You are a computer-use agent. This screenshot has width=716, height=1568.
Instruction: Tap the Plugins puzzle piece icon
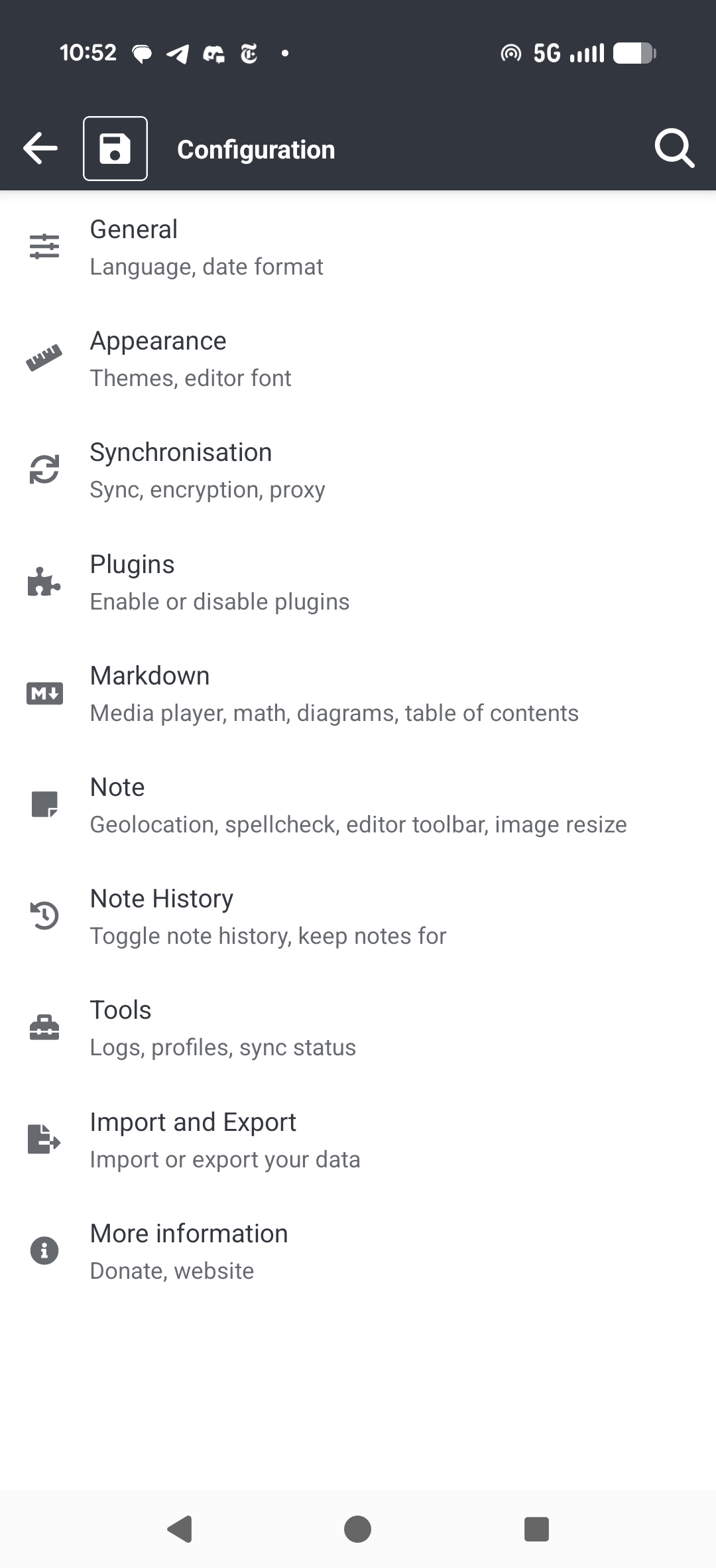(x=44, y=582)
